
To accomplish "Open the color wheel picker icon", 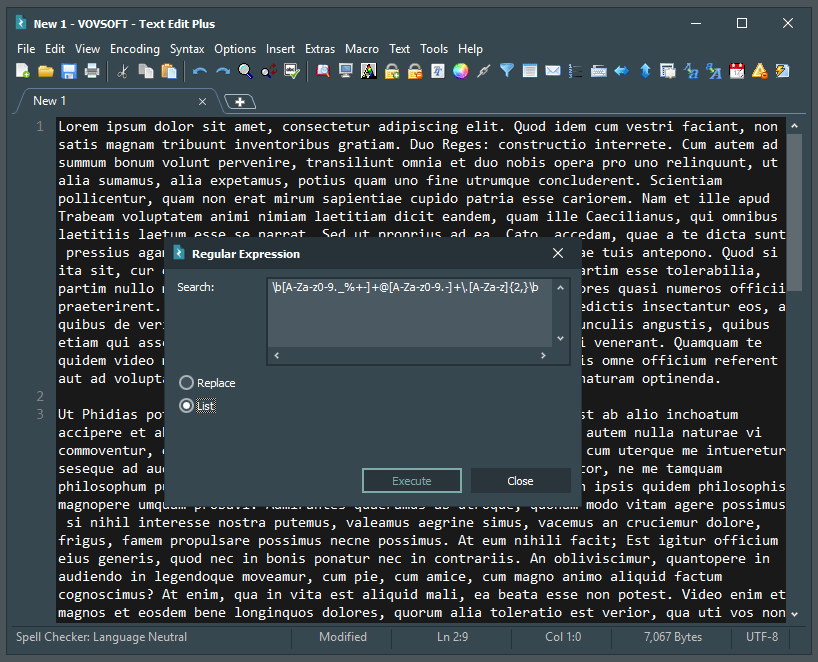I will pyautogui.click(x=460, y=71).
